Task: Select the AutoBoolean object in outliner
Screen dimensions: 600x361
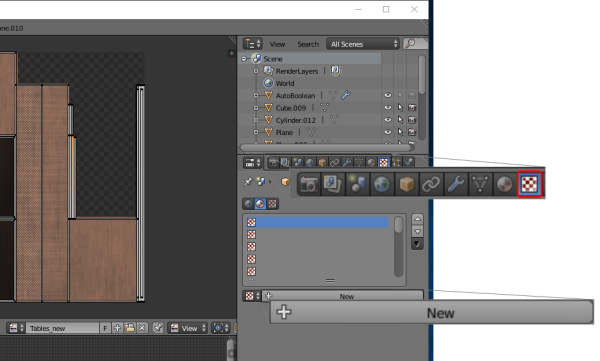Action: [x=295, y=96]
